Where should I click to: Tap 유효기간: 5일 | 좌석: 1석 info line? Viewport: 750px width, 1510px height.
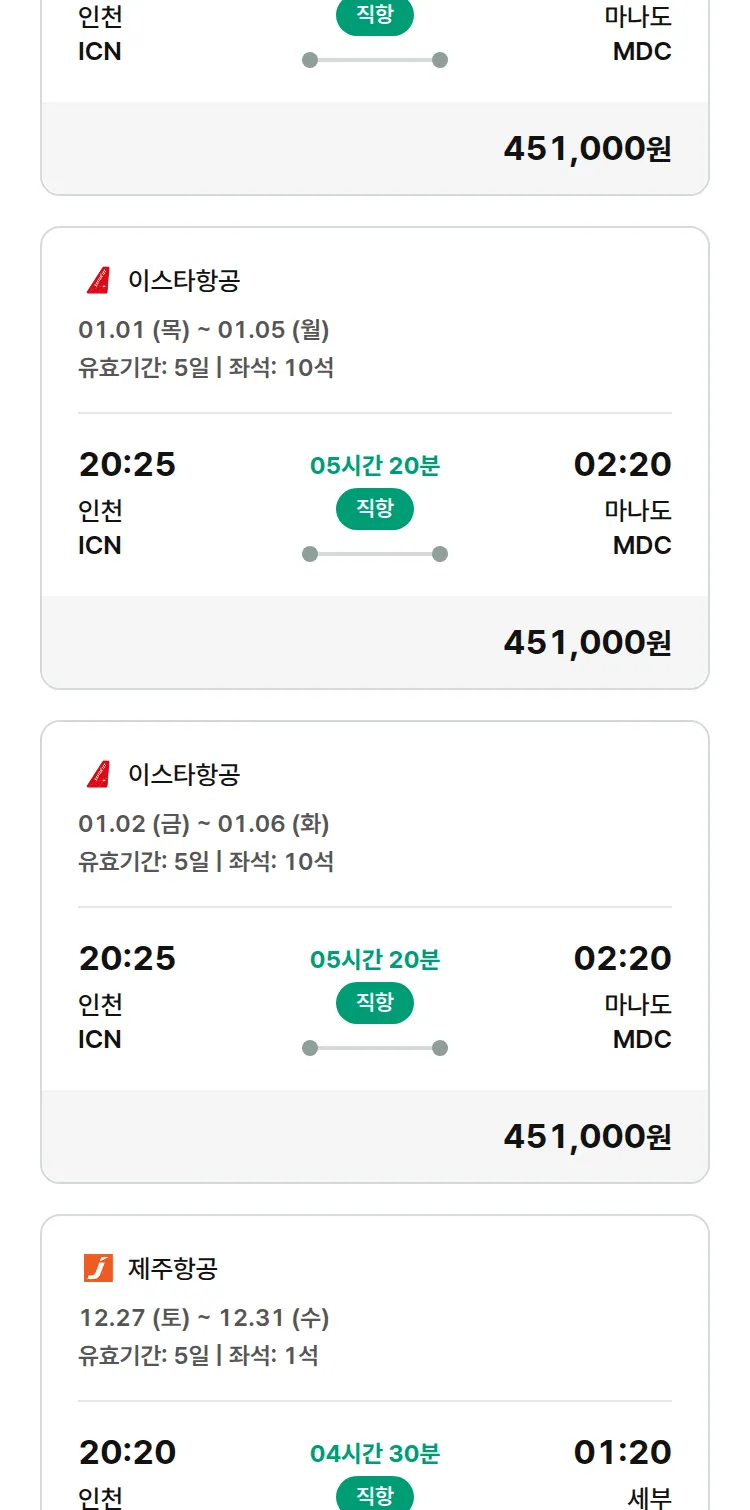(198, 1356)
